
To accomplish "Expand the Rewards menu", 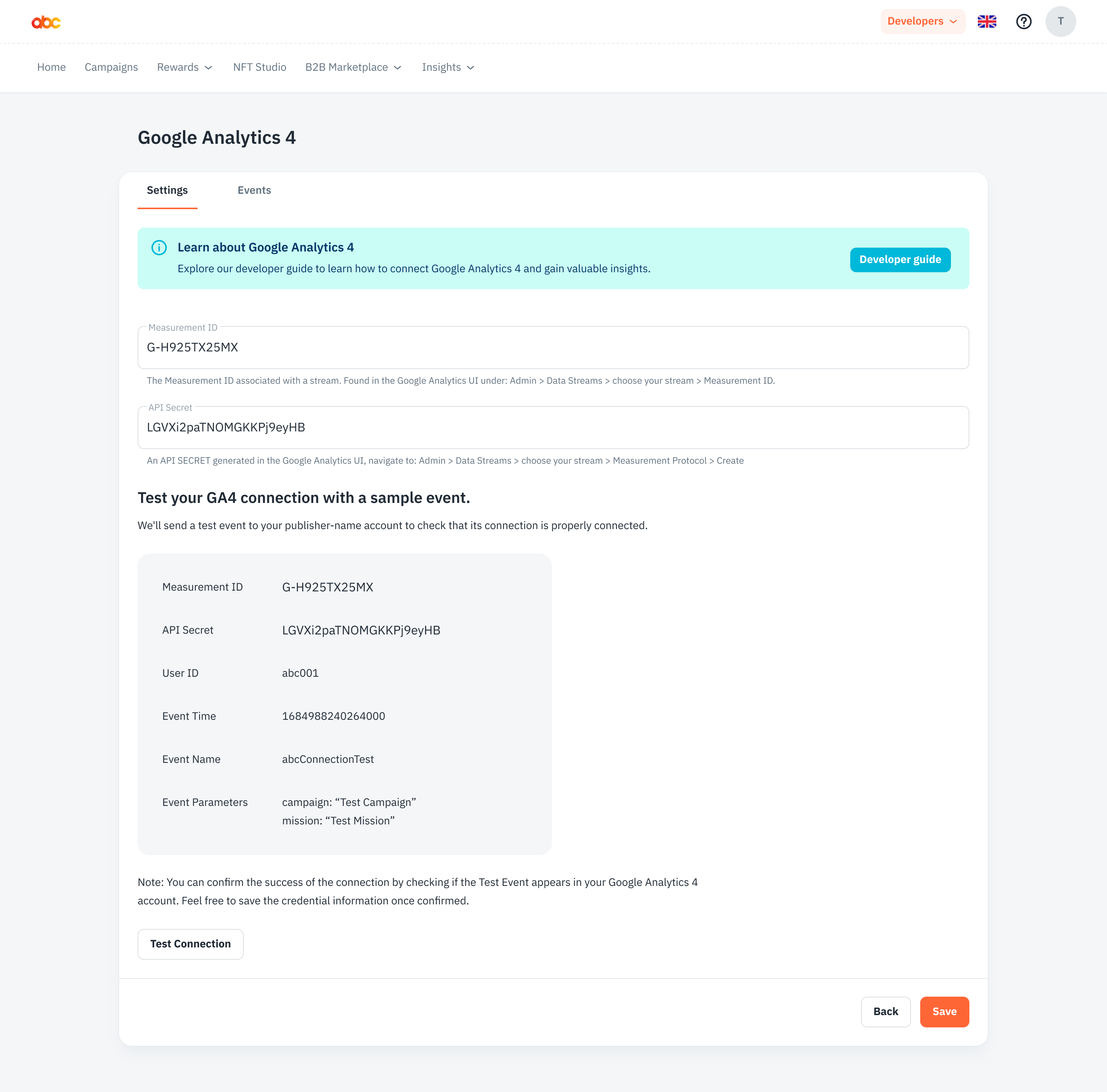I will 184,68.
